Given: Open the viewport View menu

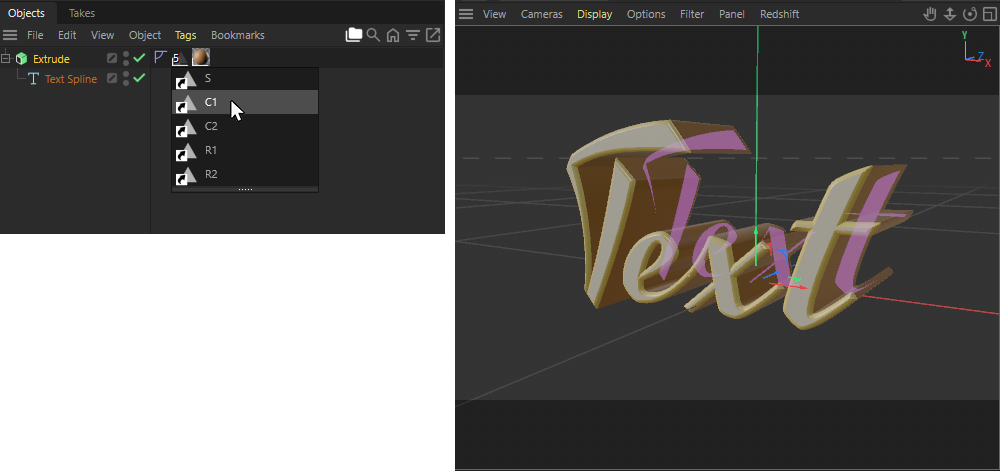Looking at the screenshot, I should tap(494, 14).
